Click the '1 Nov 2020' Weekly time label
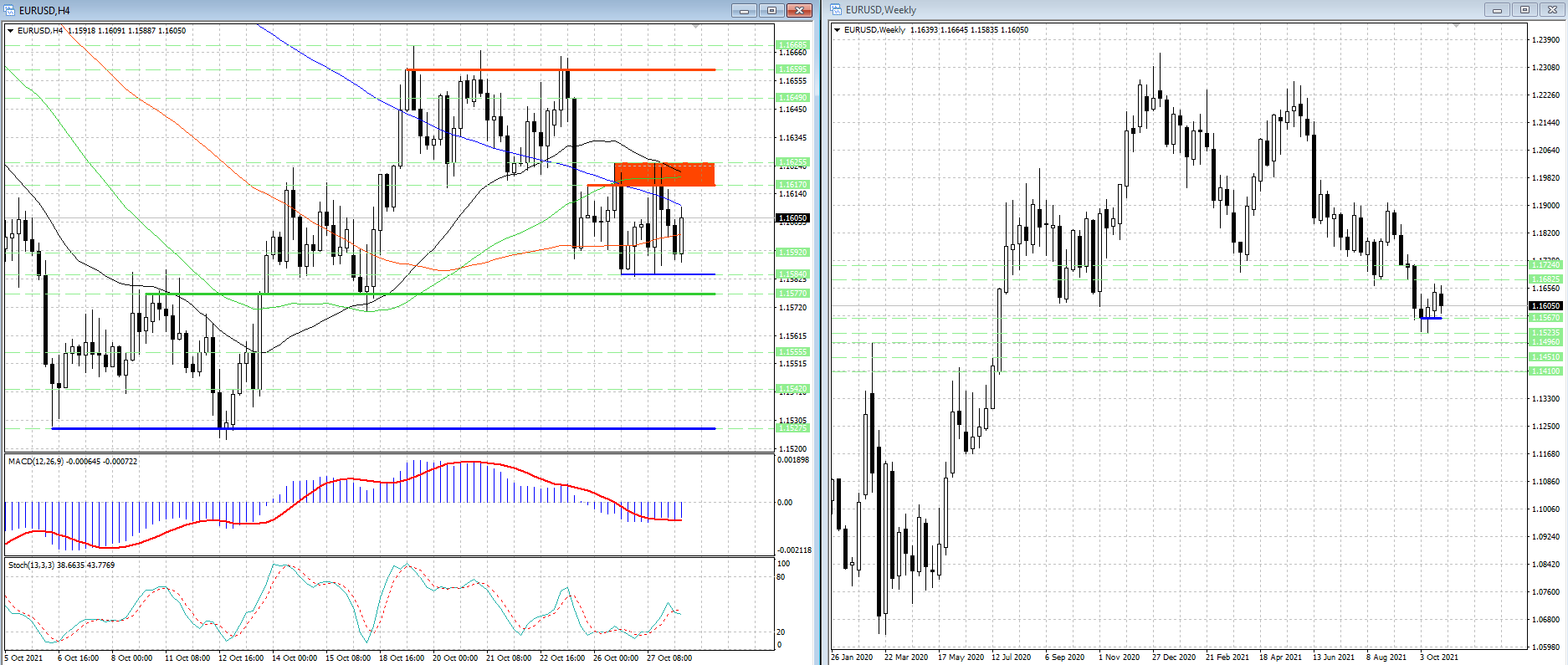 click(1119, 657)
